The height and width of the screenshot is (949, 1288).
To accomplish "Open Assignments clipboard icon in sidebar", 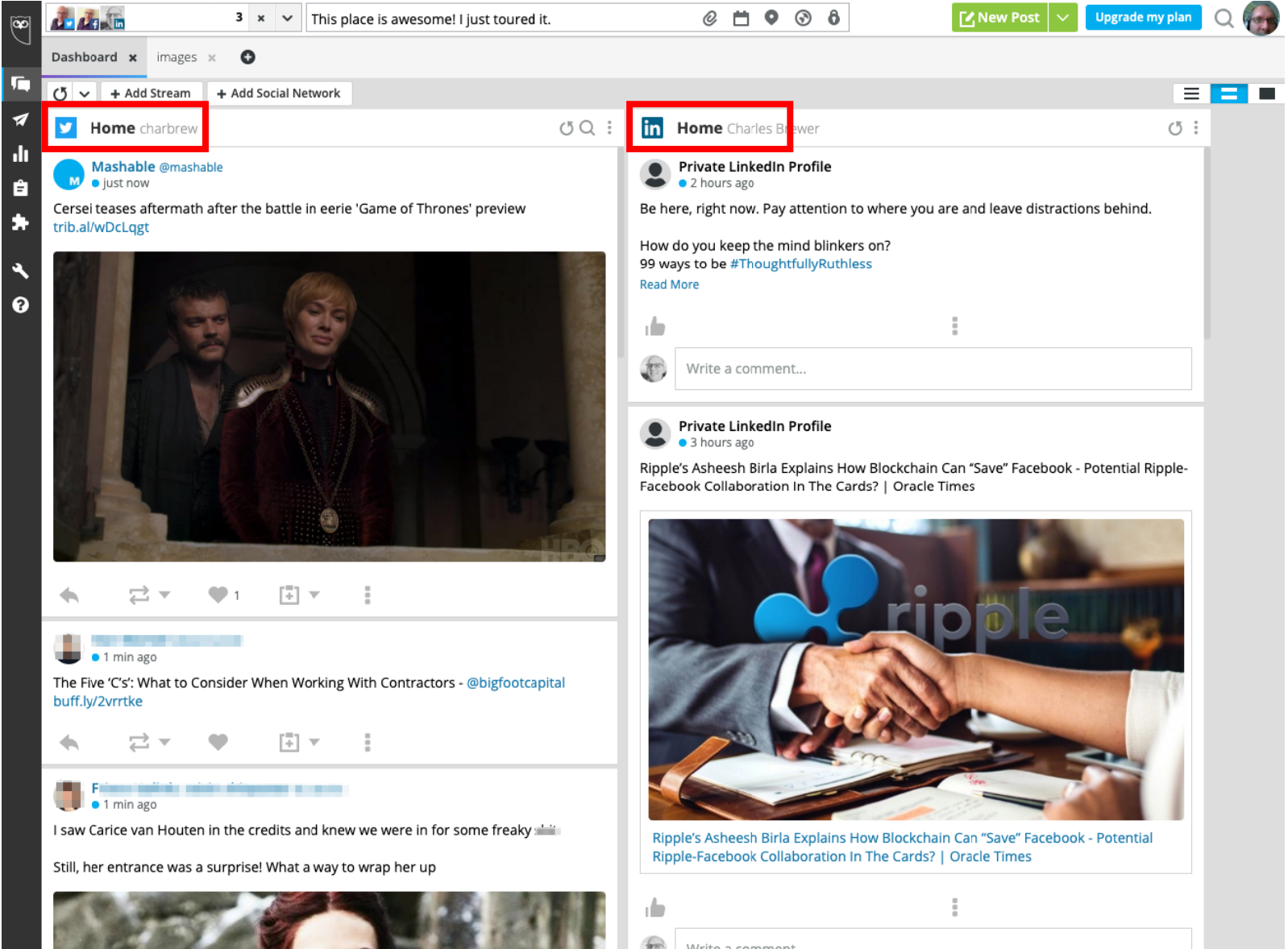I will 21,188.
